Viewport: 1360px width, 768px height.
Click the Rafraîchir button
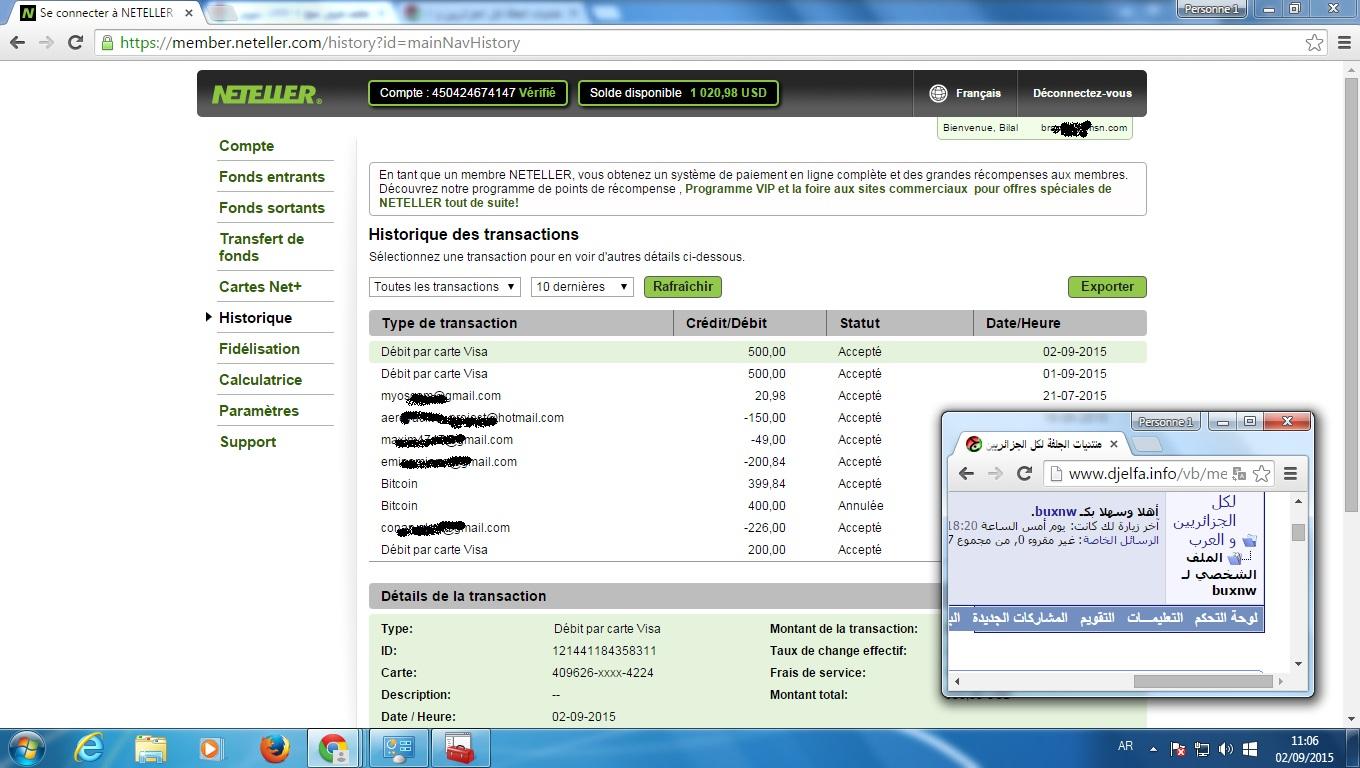(683, 287)
